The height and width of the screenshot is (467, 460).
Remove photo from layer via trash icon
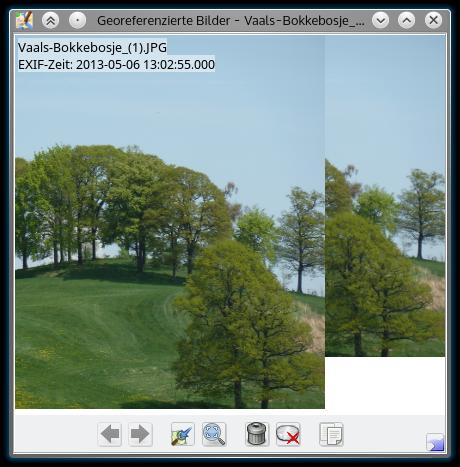(257, 434)
